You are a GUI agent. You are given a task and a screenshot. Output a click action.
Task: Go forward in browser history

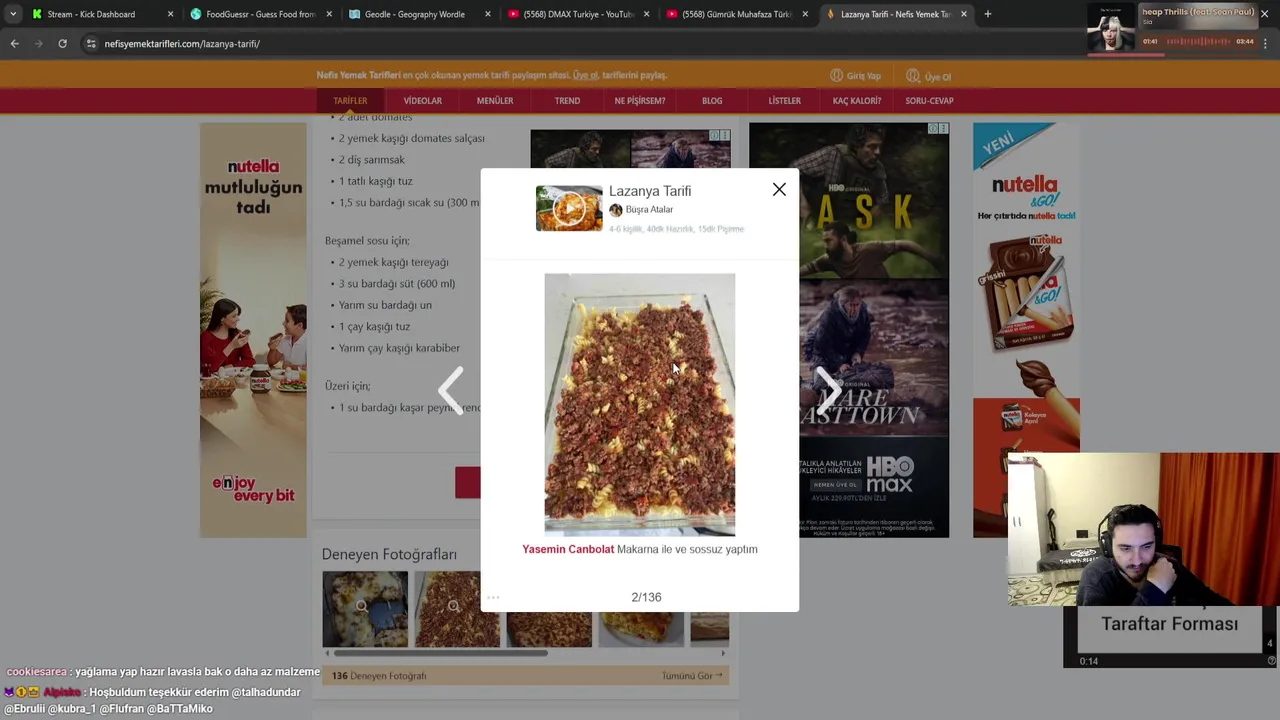(x=38, y=44)
